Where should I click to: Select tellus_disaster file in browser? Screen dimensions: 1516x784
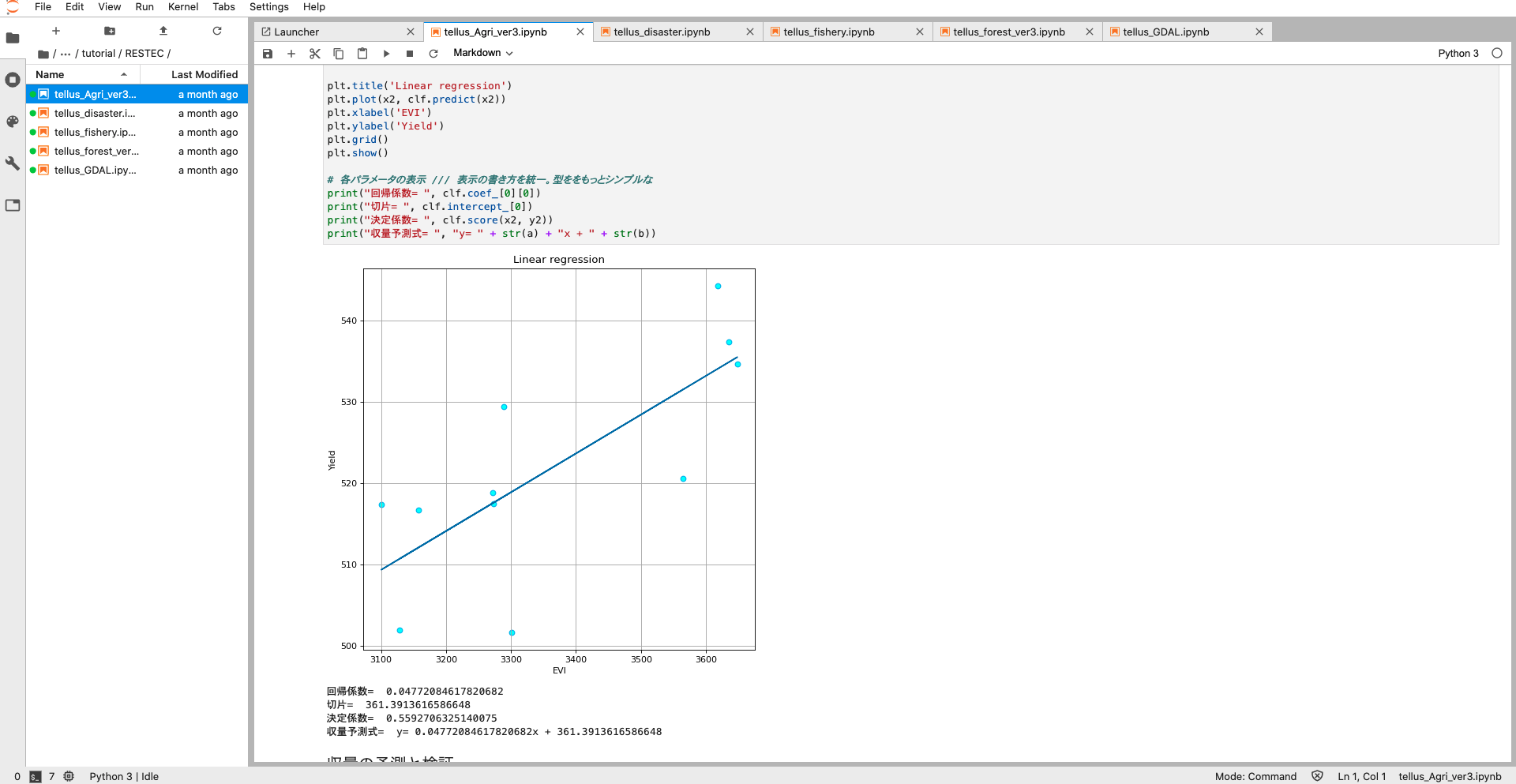pyautogui.click(x=137, y=113)
